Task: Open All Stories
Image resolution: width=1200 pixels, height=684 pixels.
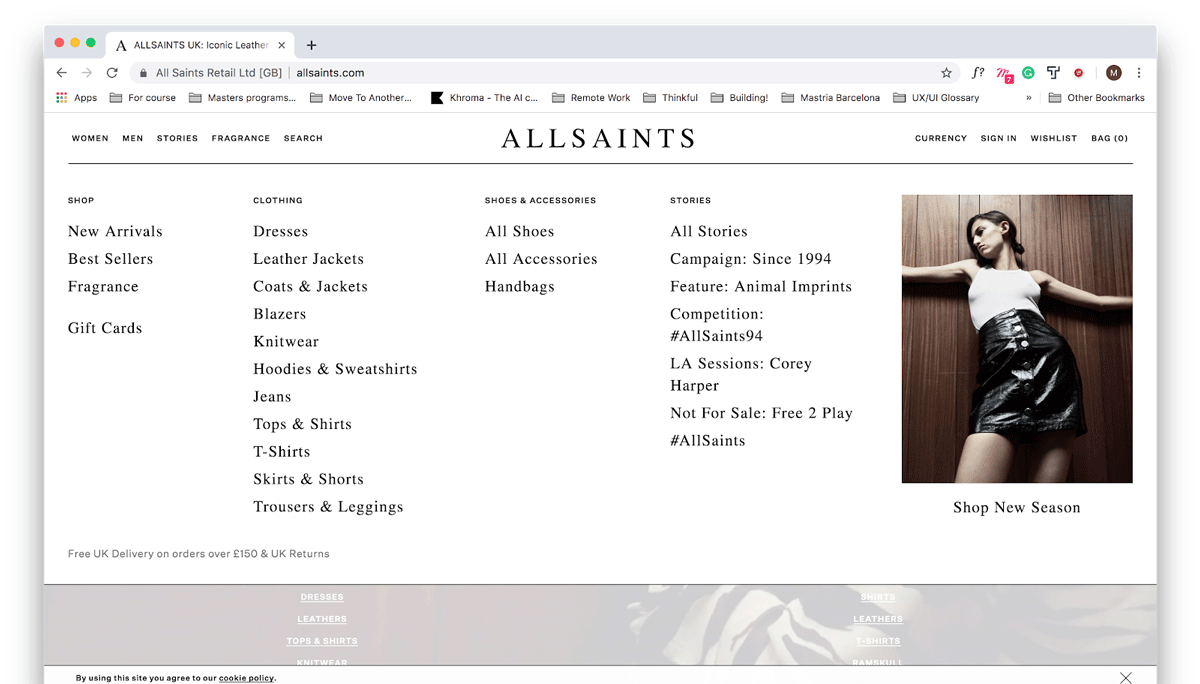Action: (x=709, y=231)
